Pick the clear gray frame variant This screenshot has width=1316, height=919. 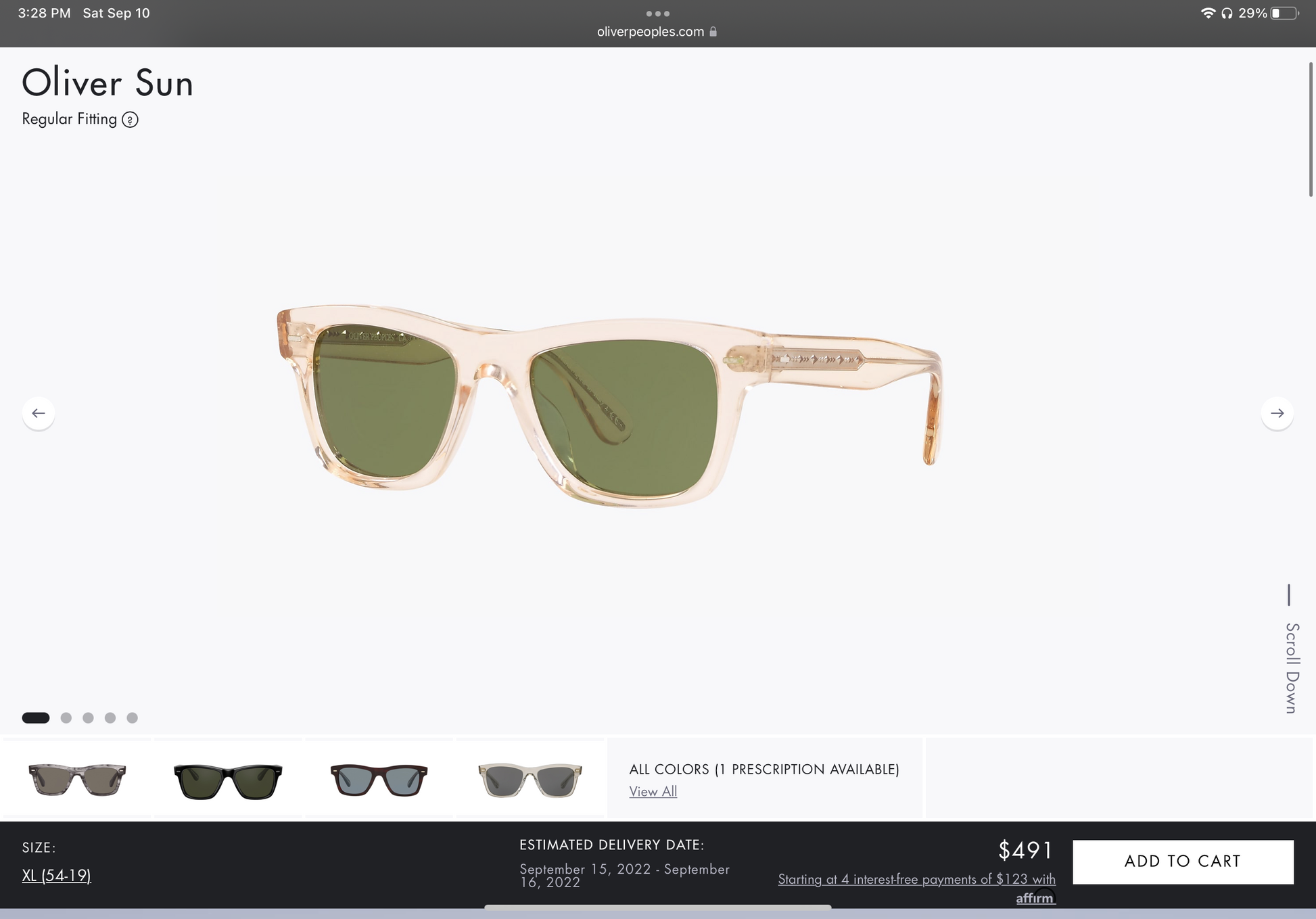(x=530, y=780)
